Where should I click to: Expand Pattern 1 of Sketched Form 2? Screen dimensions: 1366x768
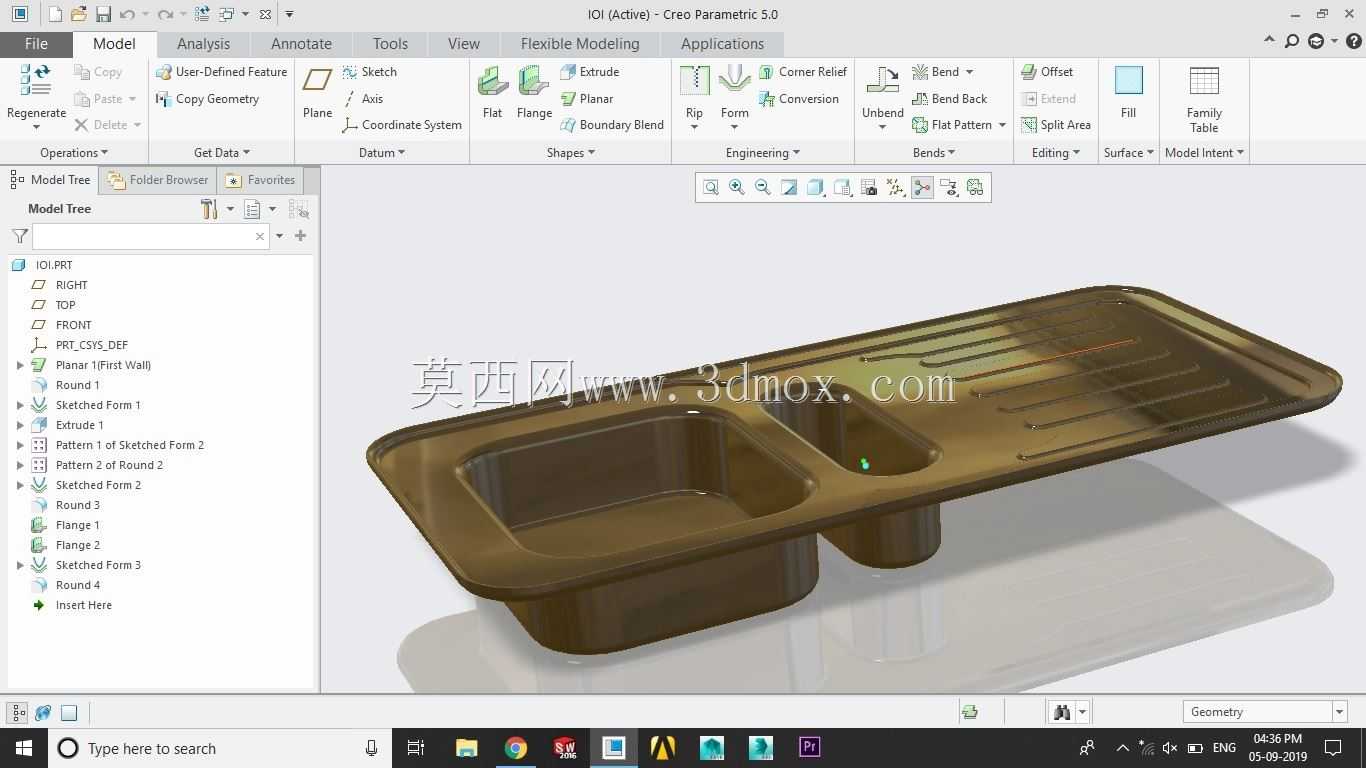[20, 445]
